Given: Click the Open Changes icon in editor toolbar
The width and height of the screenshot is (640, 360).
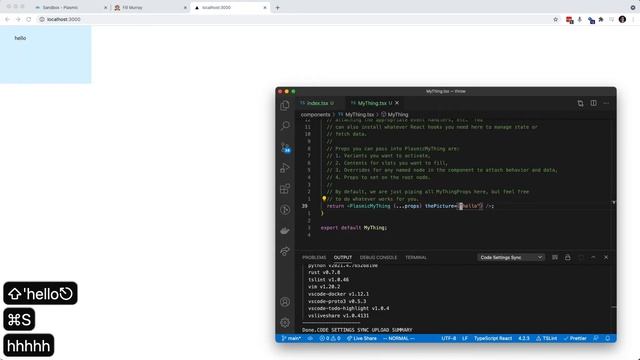Looking at the screenshot, I should 580,103.
